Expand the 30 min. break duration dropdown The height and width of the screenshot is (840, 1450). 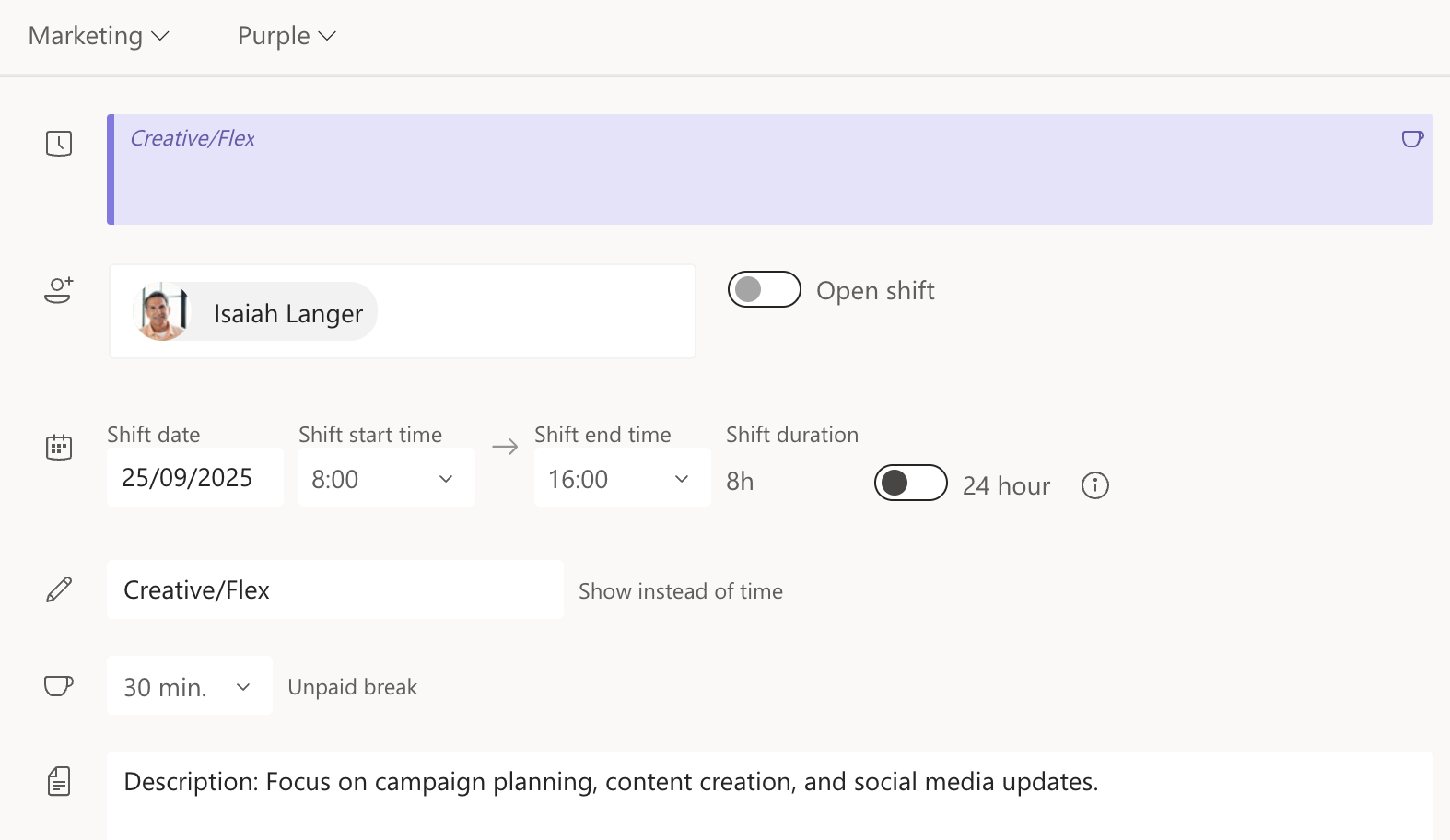coord(189,686)
